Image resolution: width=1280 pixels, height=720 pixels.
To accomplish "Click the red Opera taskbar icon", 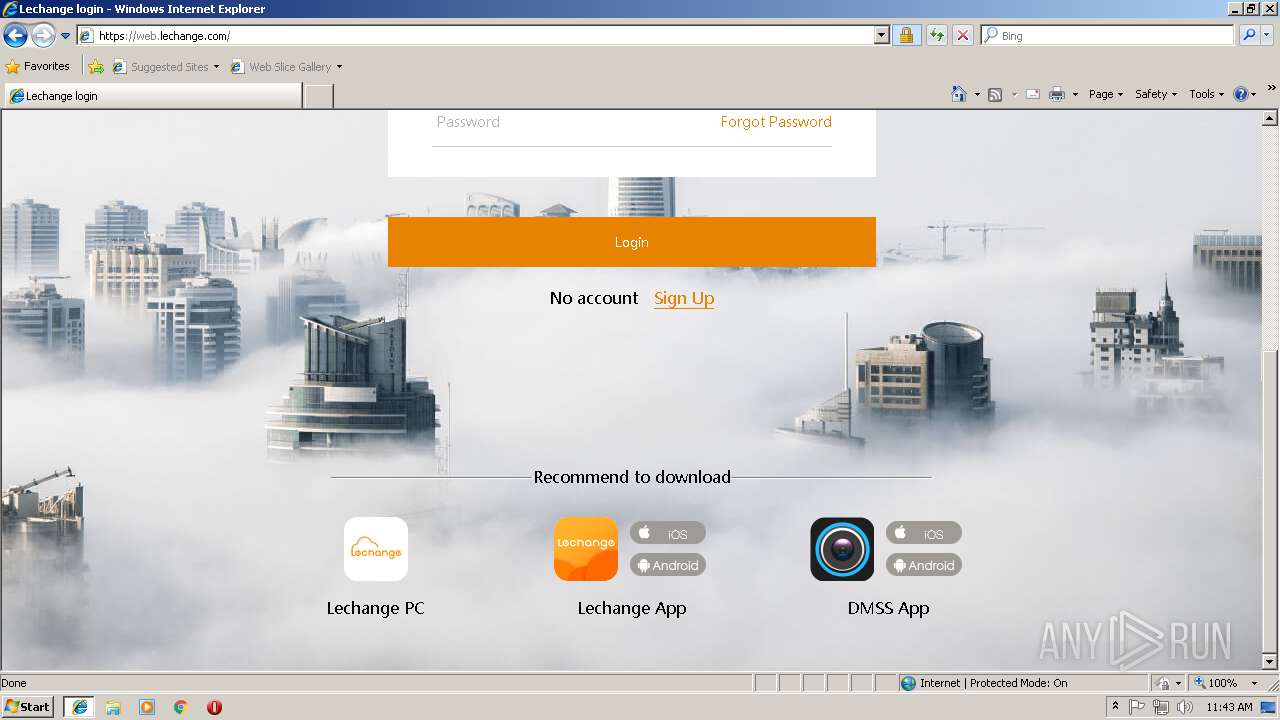I will [214, 707].
